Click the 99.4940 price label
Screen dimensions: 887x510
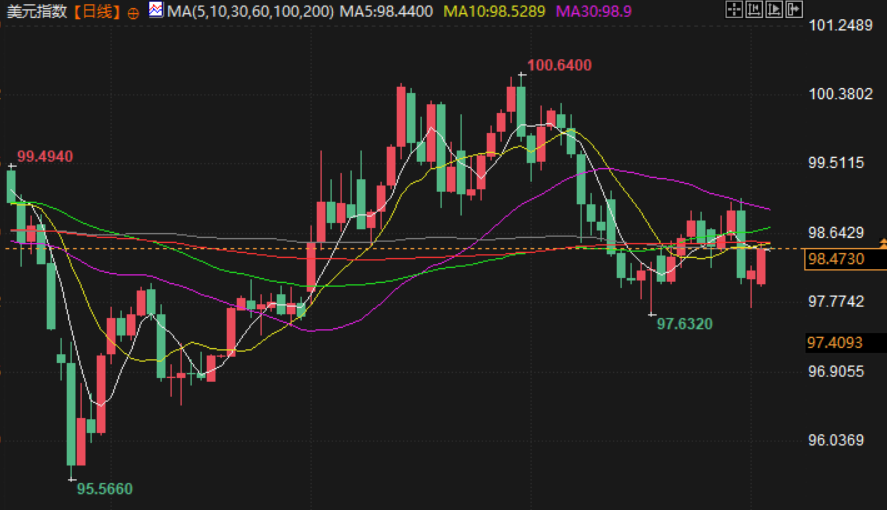[45, 157]
